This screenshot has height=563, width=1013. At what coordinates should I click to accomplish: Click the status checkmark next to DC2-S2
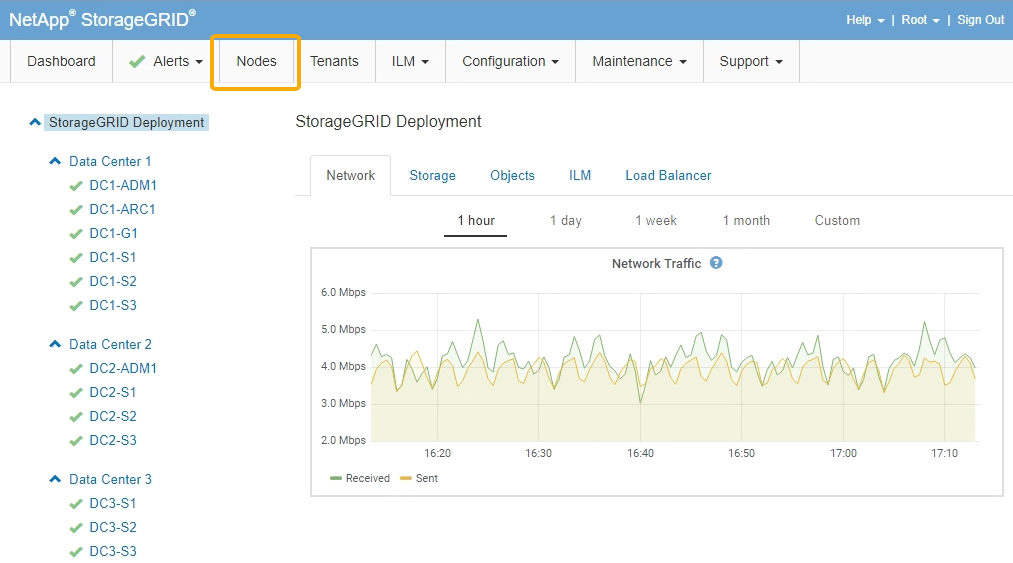point(75,417)
